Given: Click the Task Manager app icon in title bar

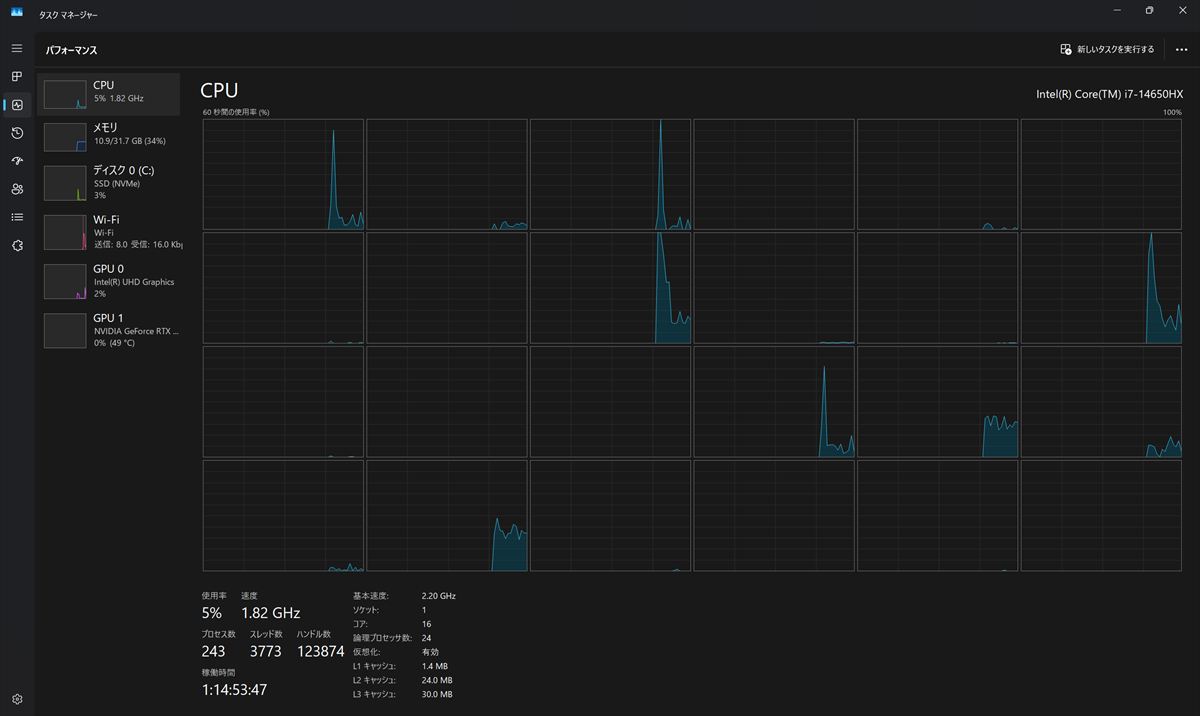Looking at the screenshot, I should coord(17,13).
